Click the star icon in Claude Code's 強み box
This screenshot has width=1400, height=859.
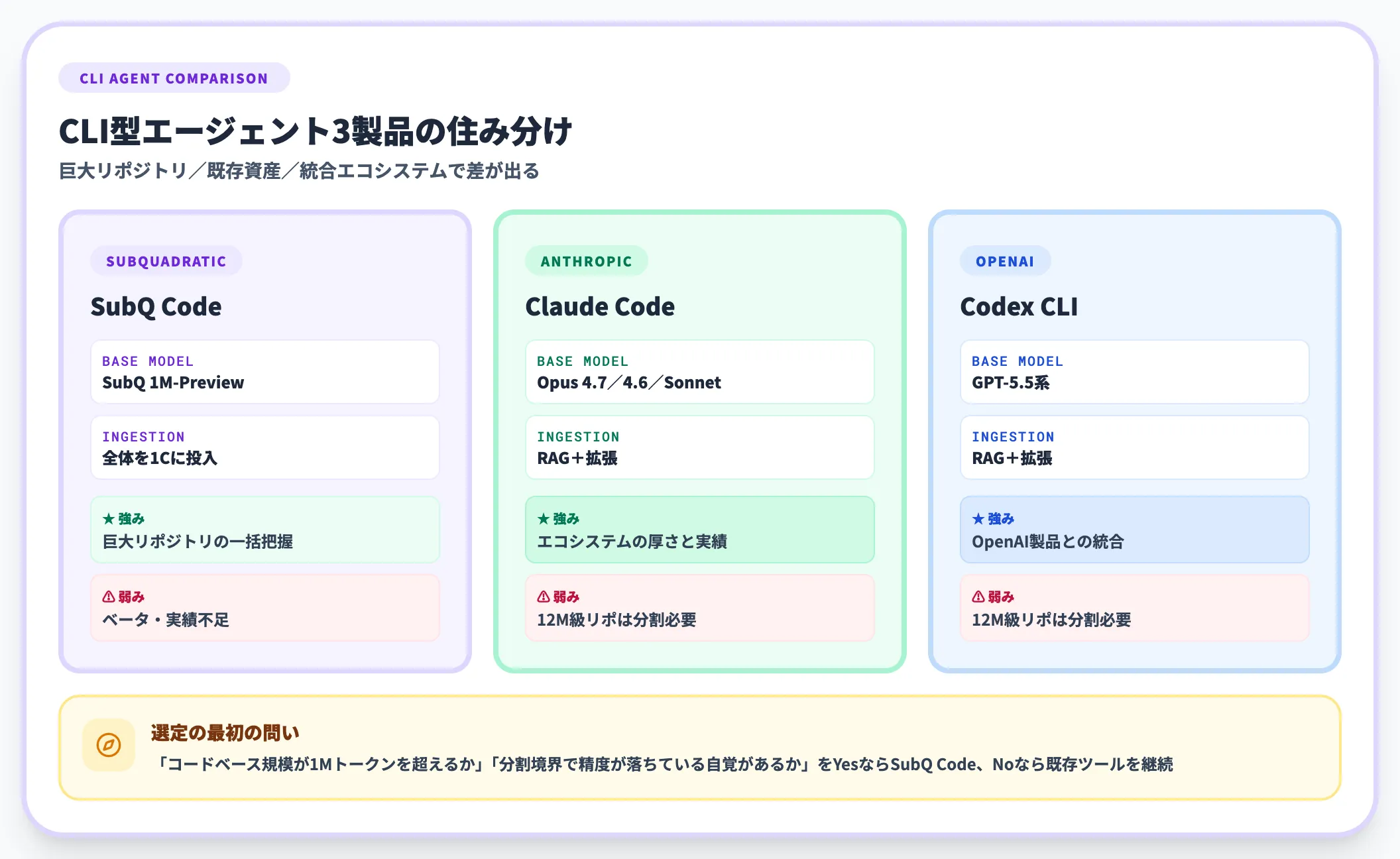point(544,518)
